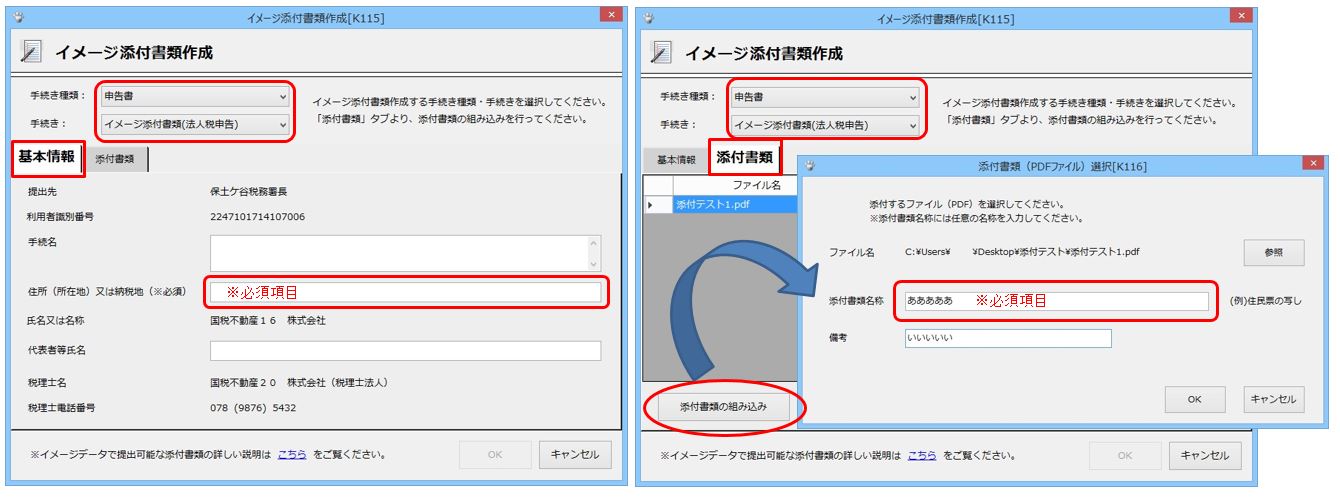1340x501 pixels.
Task: Click 参照 browse button in K116 dialog
Action: coord(1274,252)
